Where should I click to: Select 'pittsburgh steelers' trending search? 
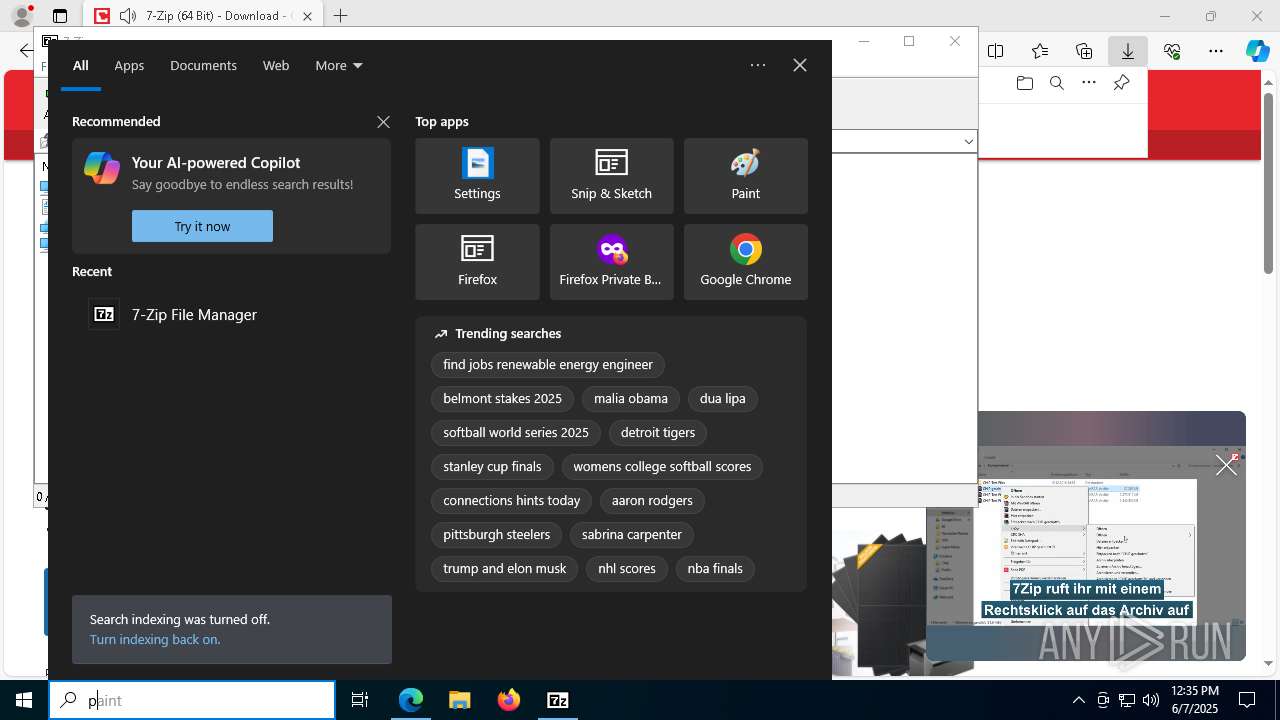[x=497, y=535]
